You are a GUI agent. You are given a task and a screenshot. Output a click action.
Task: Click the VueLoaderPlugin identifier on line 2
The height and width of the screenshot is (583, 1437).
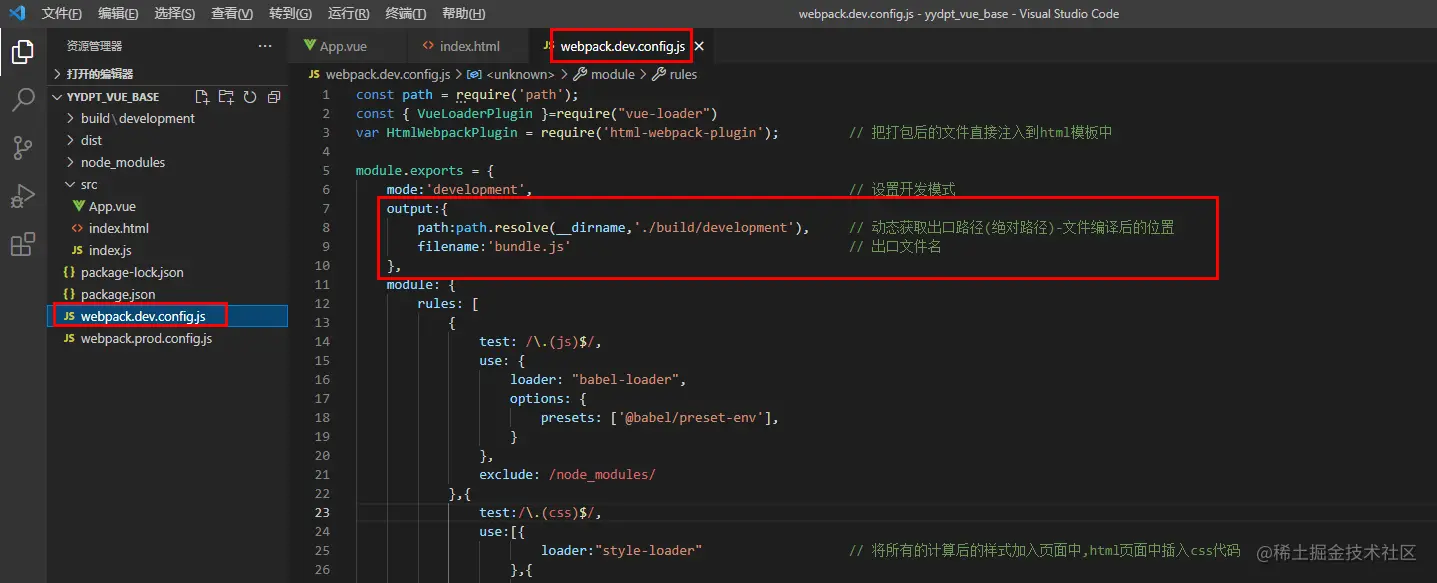pyautogui.click(x=475, y=114)
